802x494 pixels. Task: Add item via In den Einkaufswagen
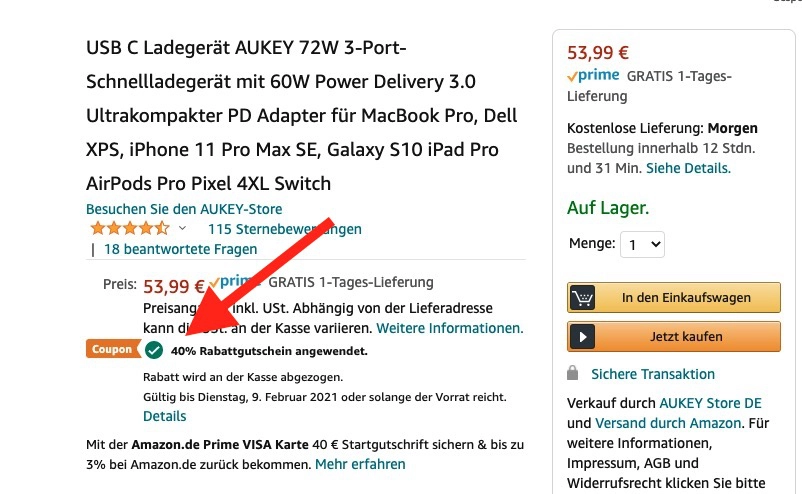[685, 297]
